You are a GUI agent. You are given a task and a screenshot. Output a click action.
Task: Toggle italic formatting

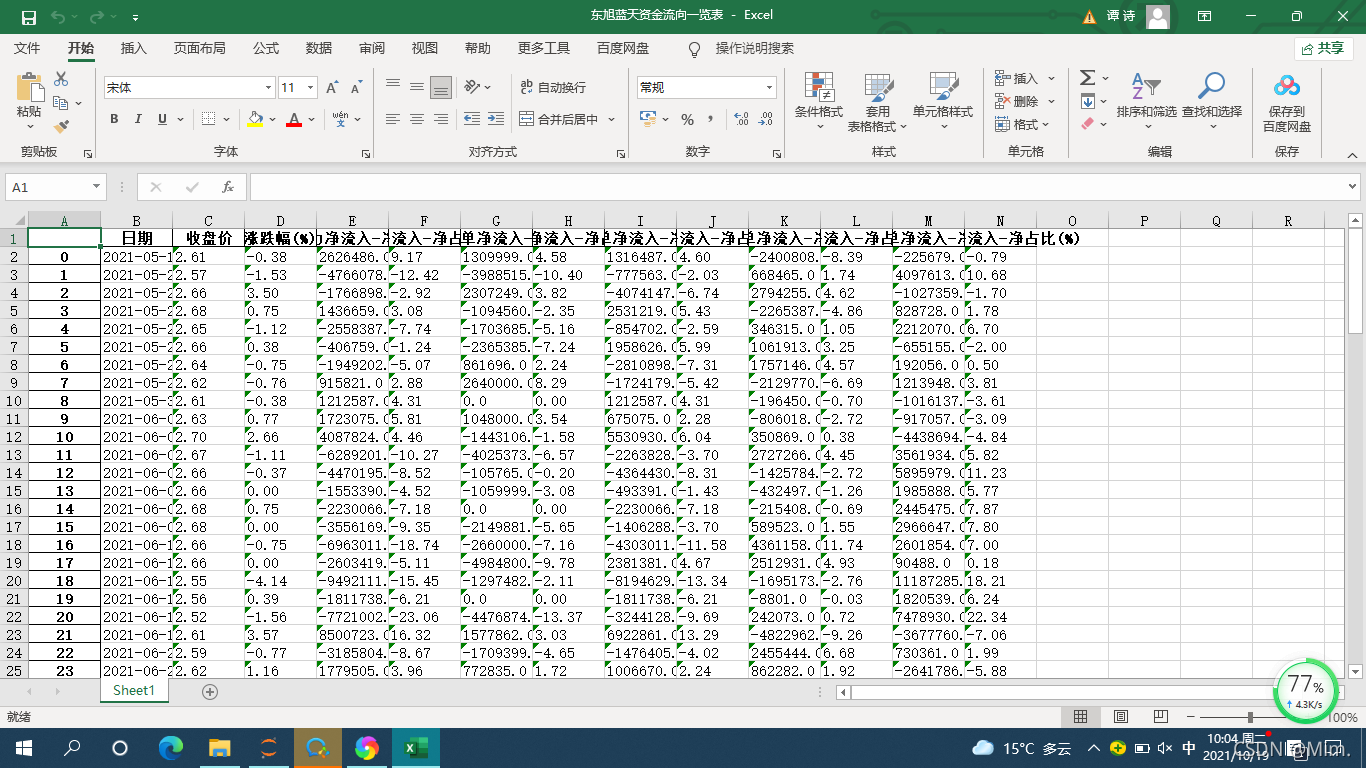(x=138, y=119)
